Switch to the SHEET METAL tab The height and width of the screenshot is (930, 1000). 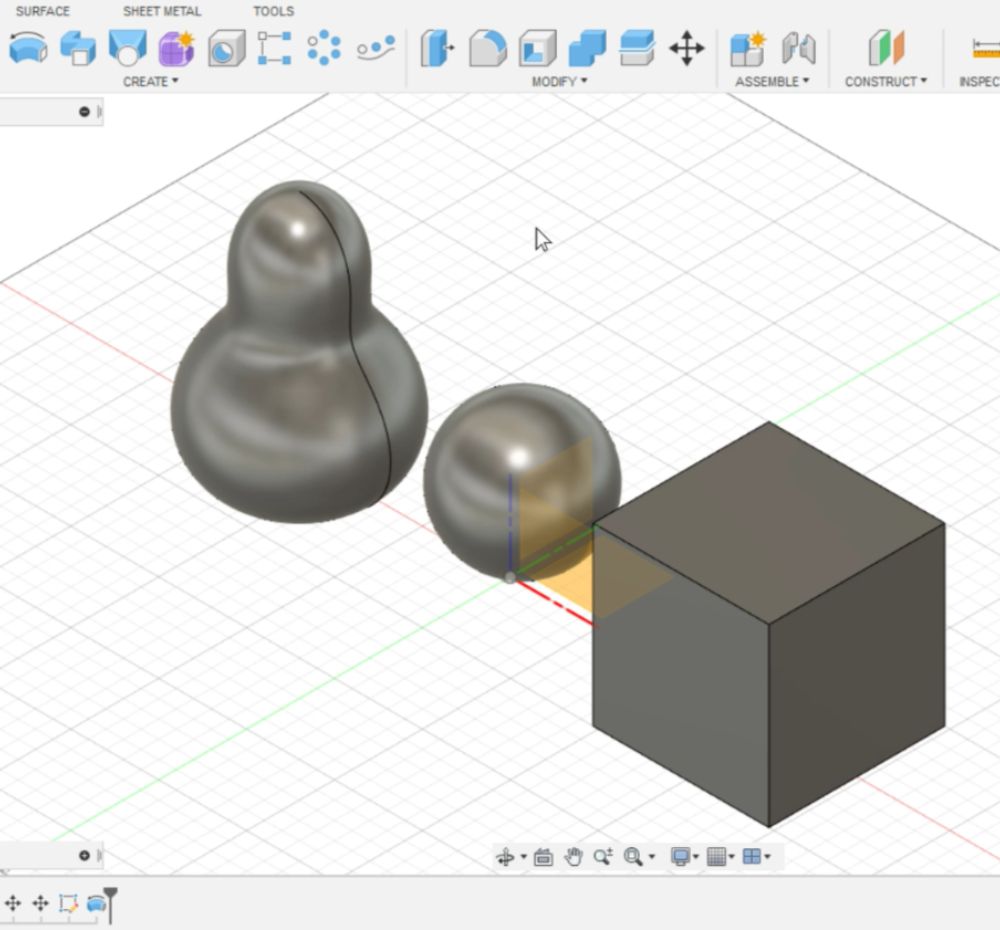click(162, 11)
